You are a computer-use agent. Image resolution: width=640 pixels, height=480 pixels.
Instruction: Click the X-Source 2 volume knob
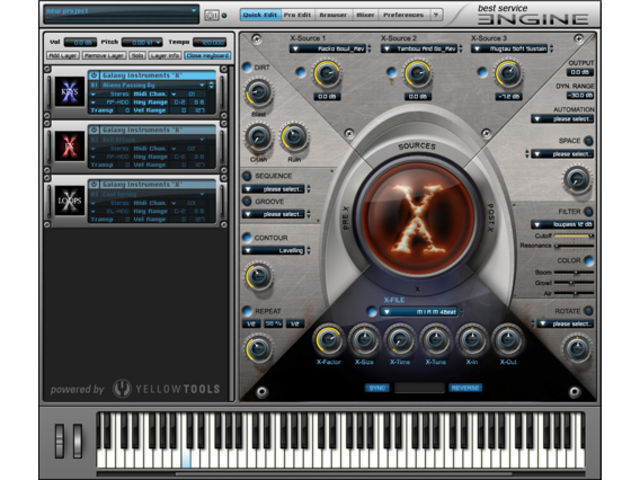click(418, 74)
